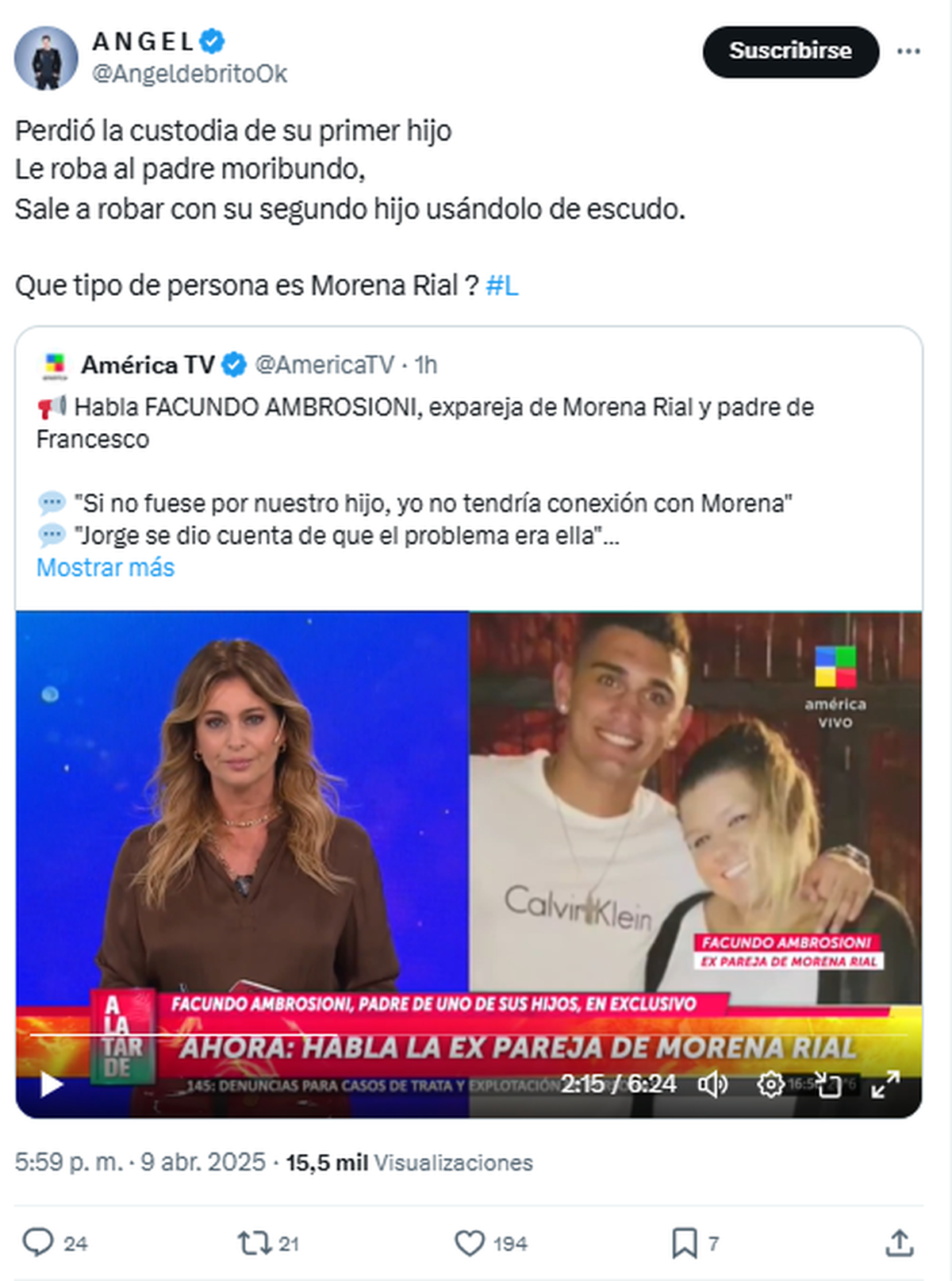Screen dimensions: 952x1281
Task: Toggle picture-in-picture video icon
Action: 828,1084
